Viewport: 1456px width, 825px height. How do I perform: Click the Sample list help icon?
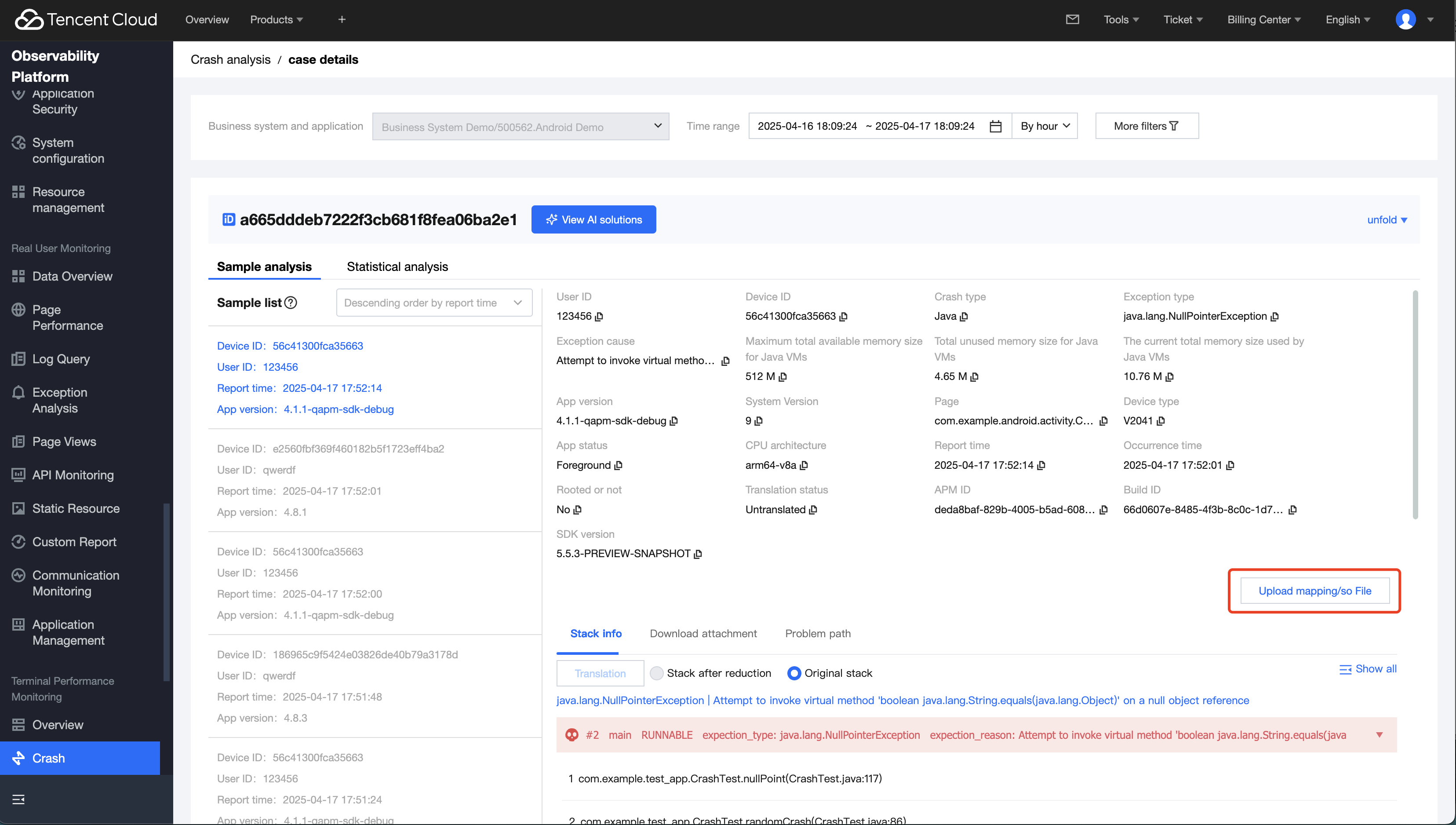tap(291, 303)
